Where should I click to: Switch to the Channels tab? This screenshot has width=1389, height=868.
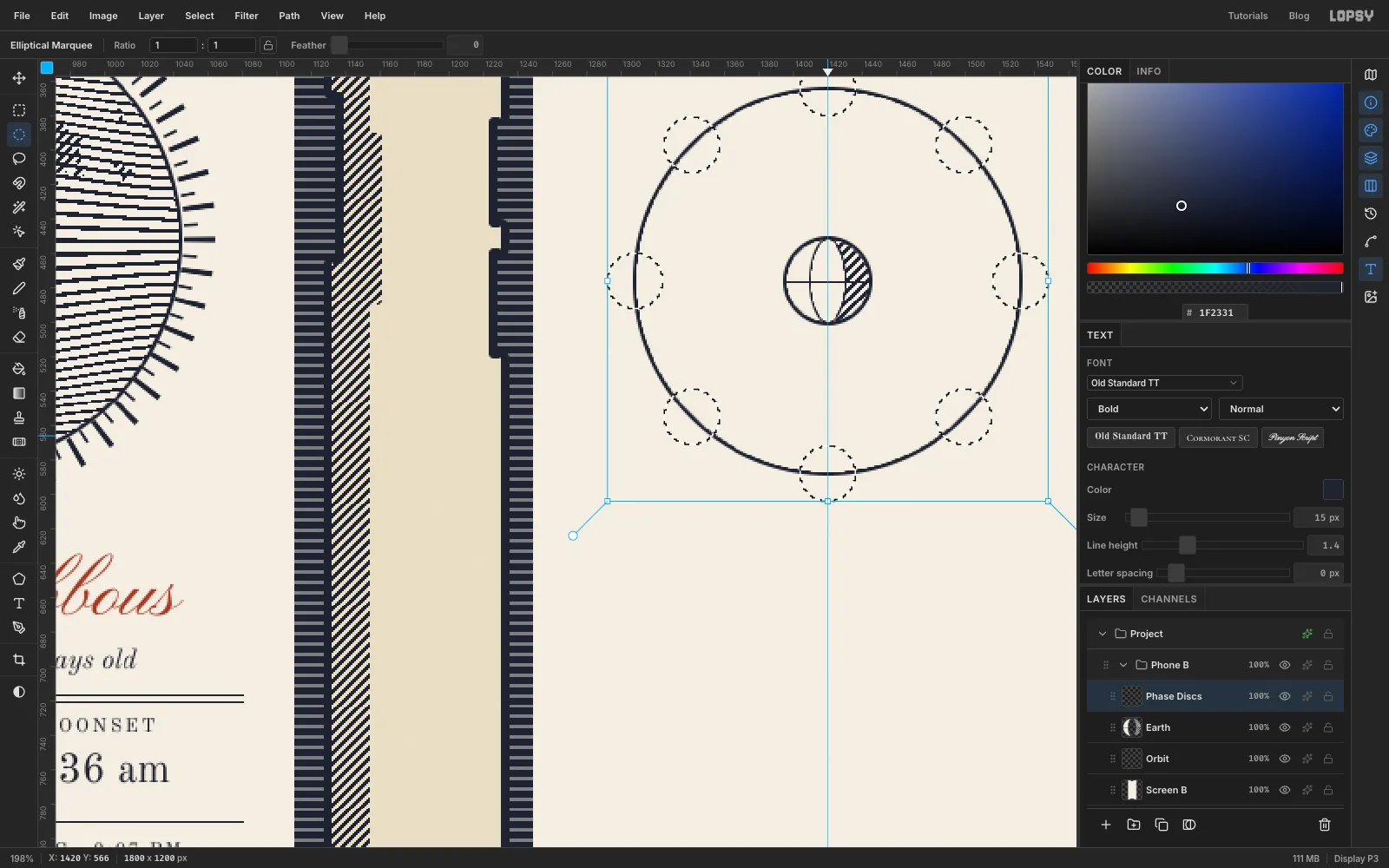[x=1168, y=599]
